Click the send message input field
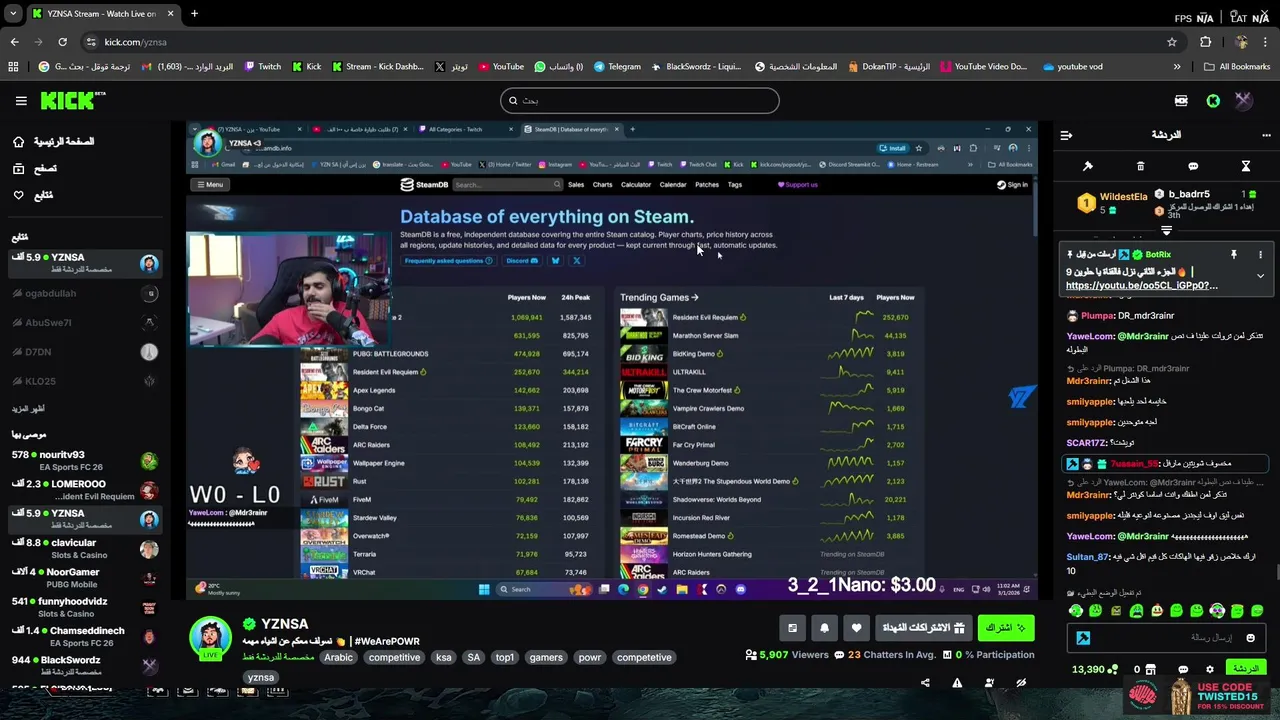 point(1165,638)
